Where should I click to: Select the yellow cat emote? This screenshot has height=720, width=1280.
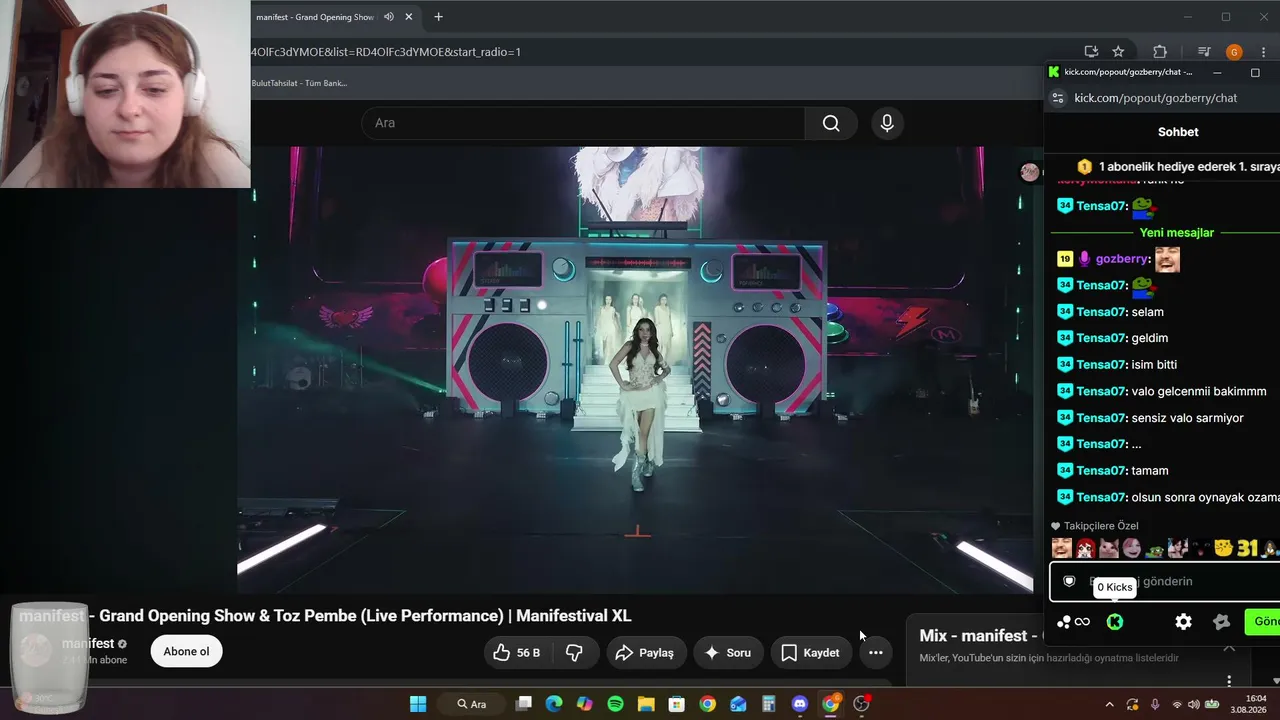[x=1223, y=548]
